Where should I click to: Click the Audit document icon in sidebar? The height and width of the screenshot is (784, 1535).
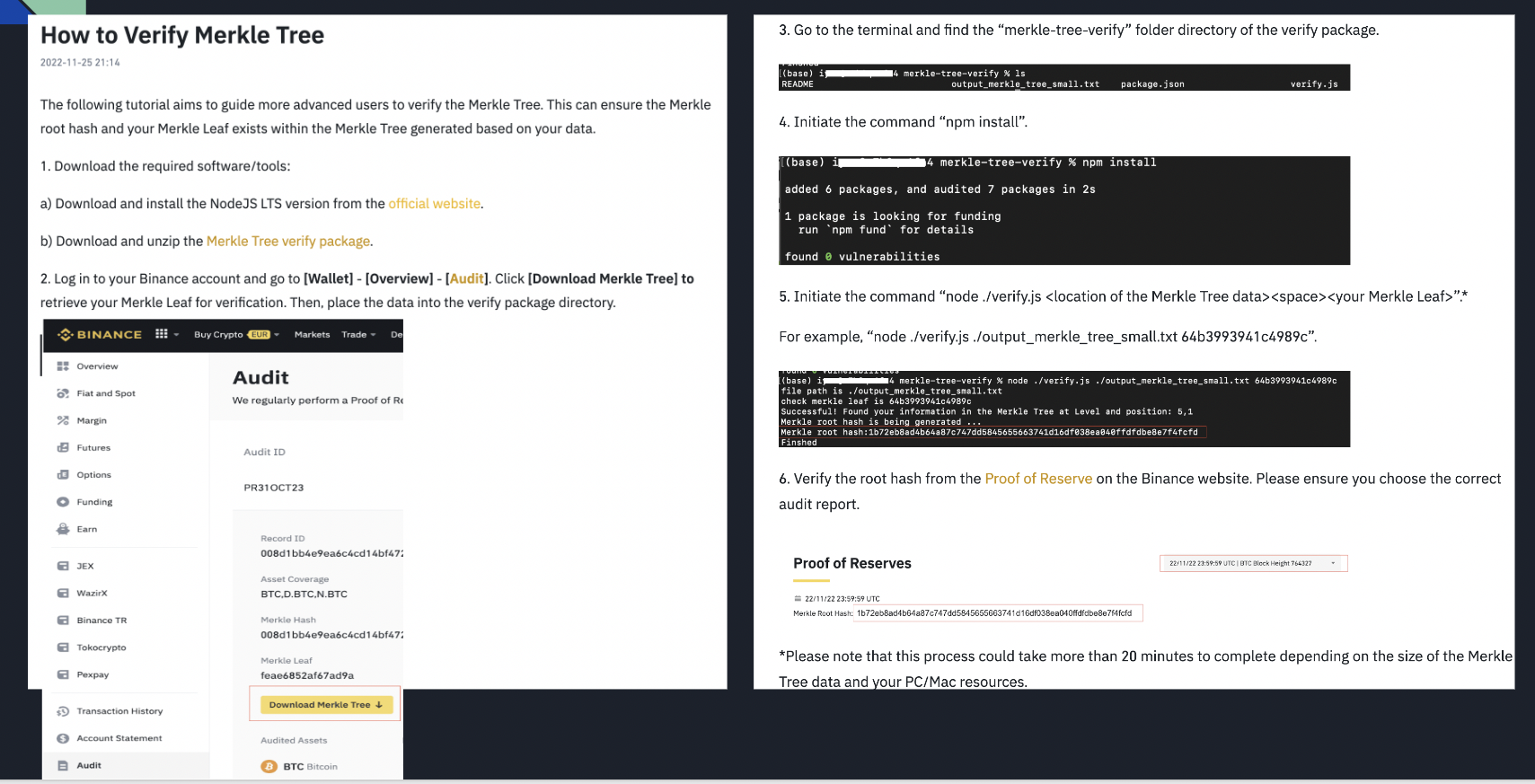pyautogui.click(x=63, y=765)
